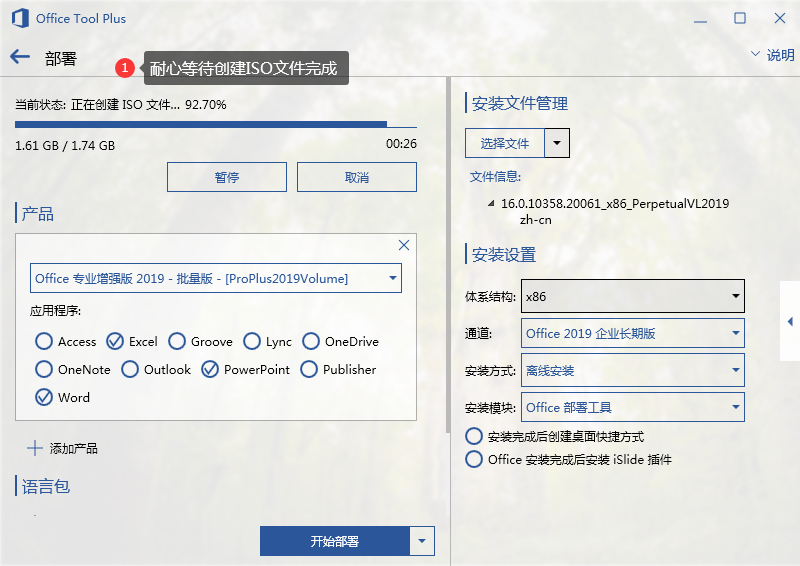Enable the OneDrive application
Image resolution: width=800 pixels, height=566 pixels.
tap(311, 341)
